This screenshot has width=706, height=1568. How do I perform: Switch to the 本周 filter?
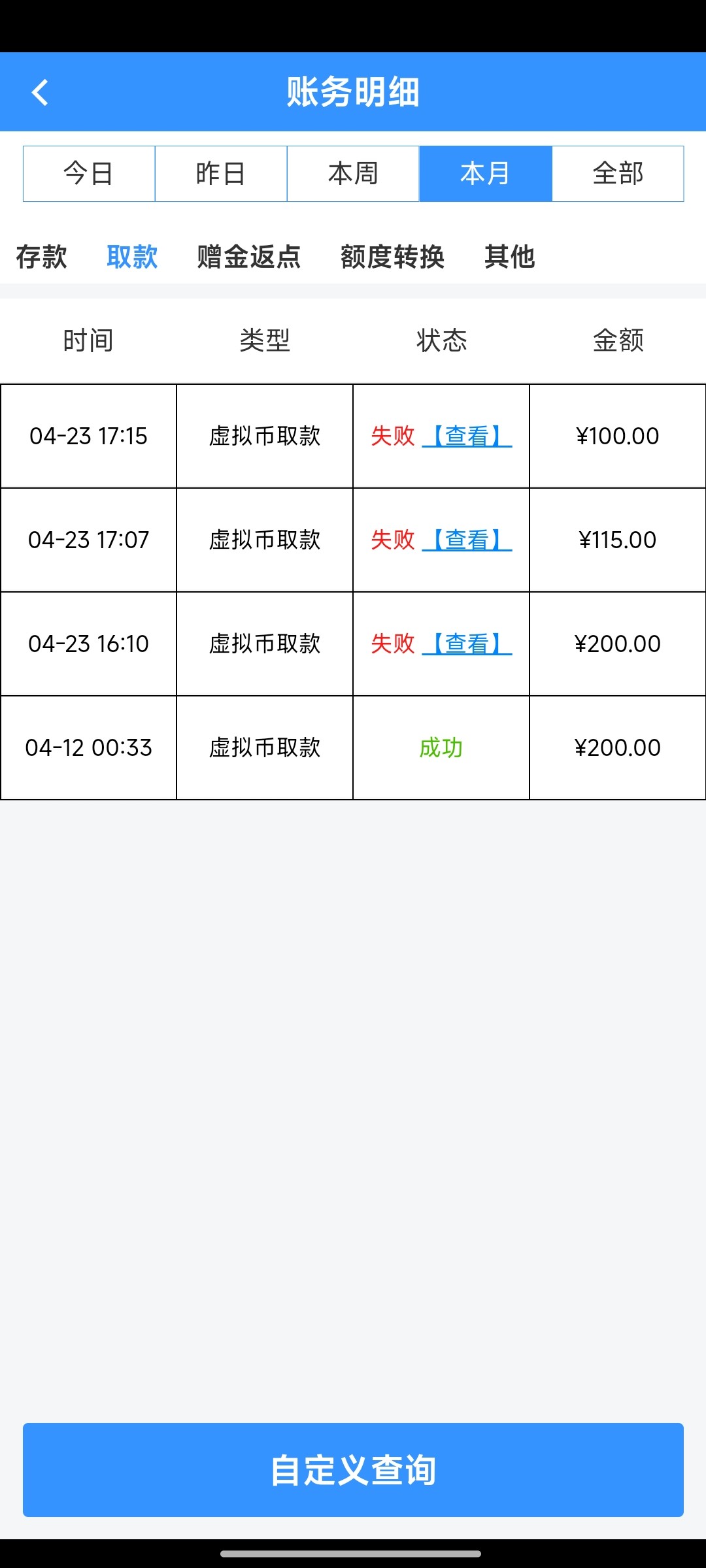click(x=353, y=174)
